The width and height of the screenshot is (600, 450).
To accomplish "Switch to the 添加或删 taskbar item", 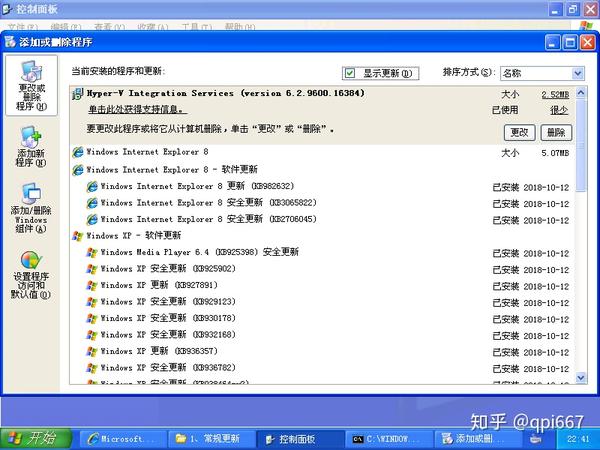I will pos(476,439).
